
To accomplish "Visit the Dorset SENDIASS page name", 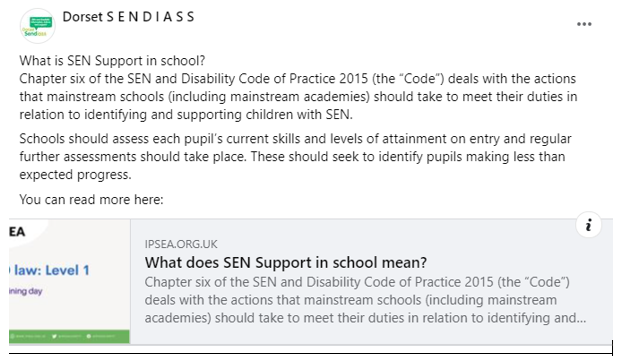I will click(x=129, y=17).
